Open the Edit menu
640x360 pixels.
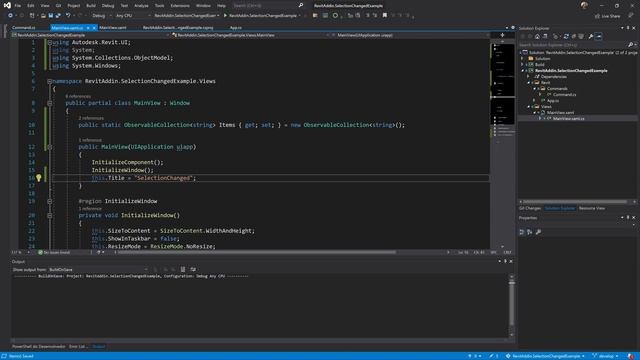point(31,6)
